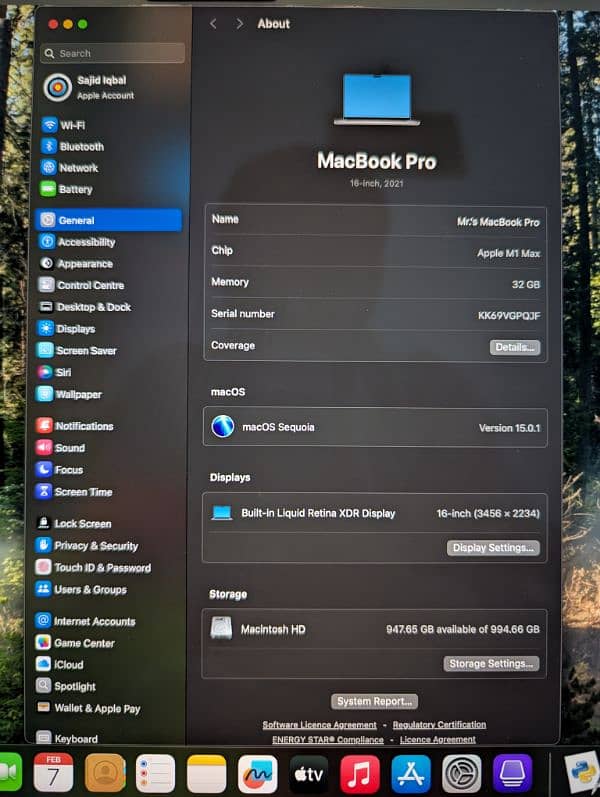This screenshot has height=797, width=600.
Task: Click the Search field in sidebar
Action: [113, 53]
